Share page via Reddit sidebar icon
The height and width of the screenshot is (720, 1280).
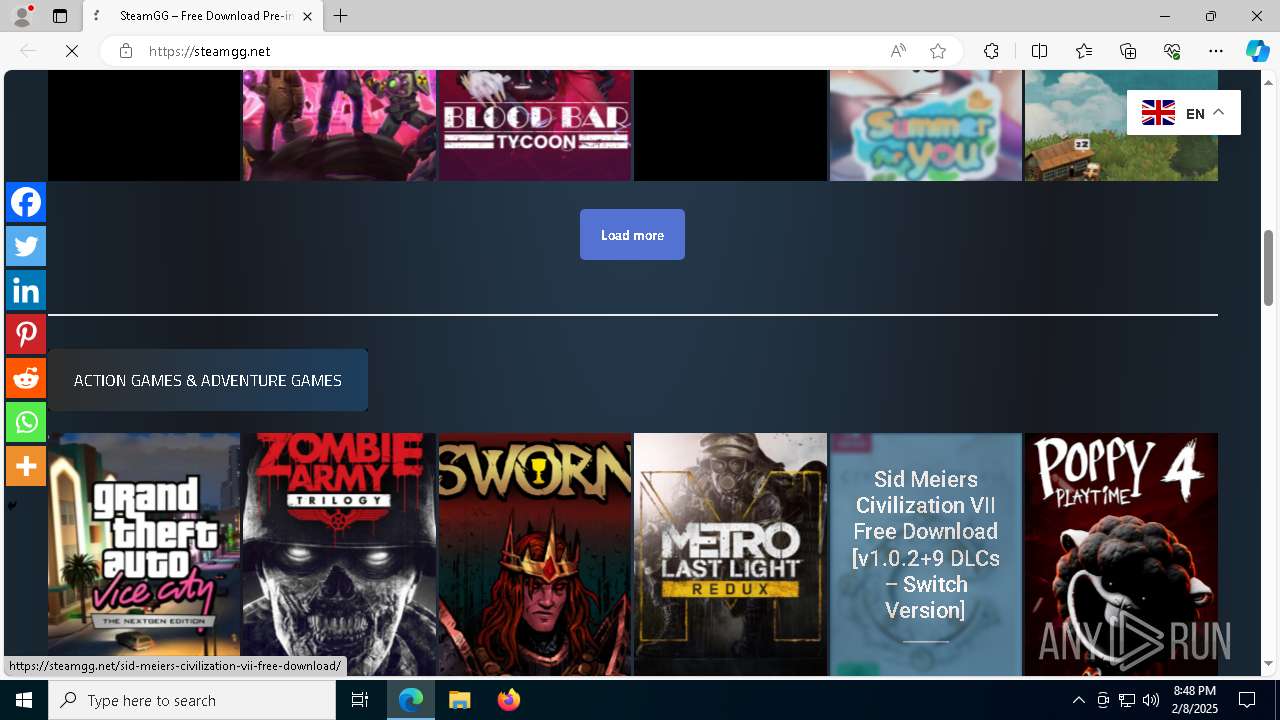pos(26,378)
